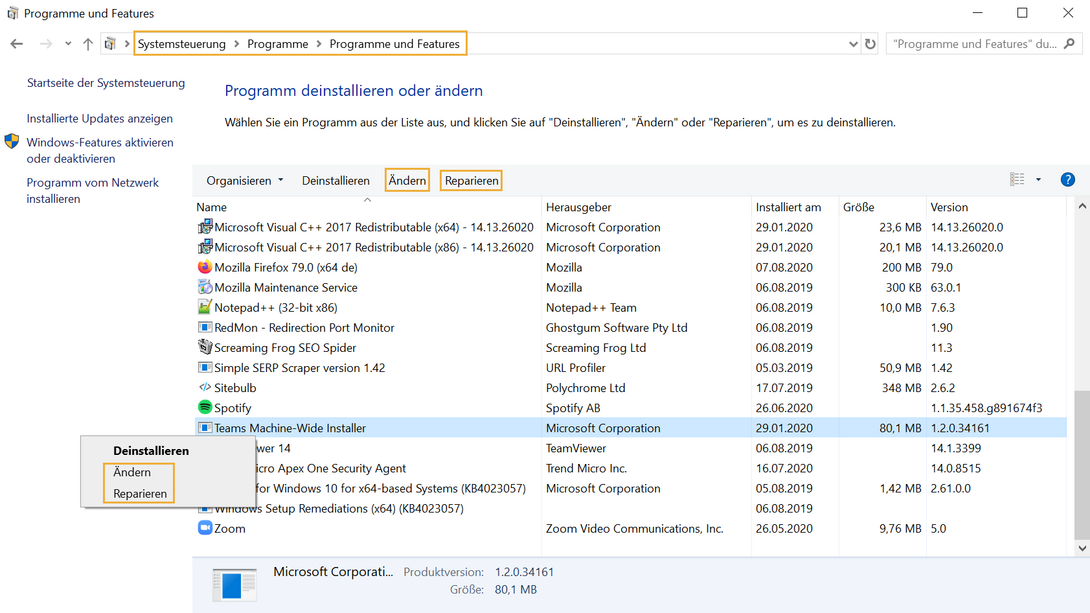Choose Deinstallieren in the context menu
This screenshot has height=613, width=1090.
(151, 451)
